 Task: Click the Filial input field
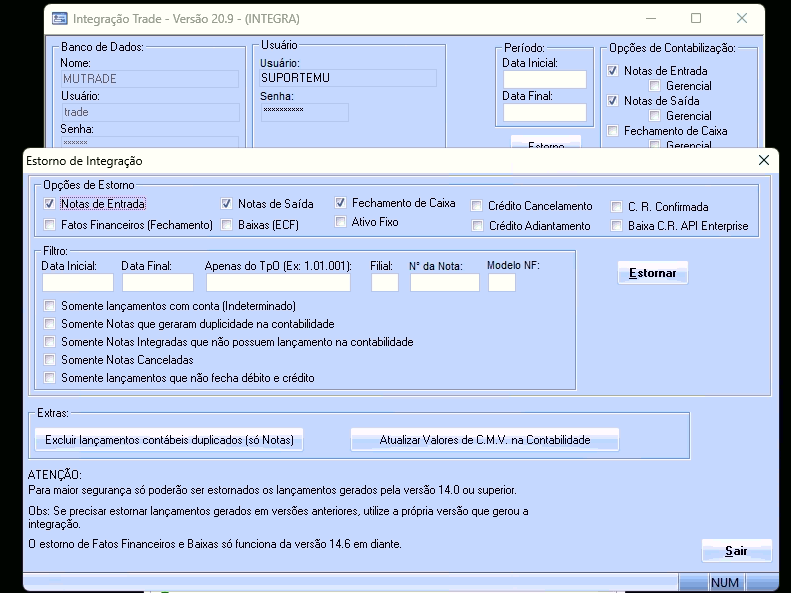point(385,283)
